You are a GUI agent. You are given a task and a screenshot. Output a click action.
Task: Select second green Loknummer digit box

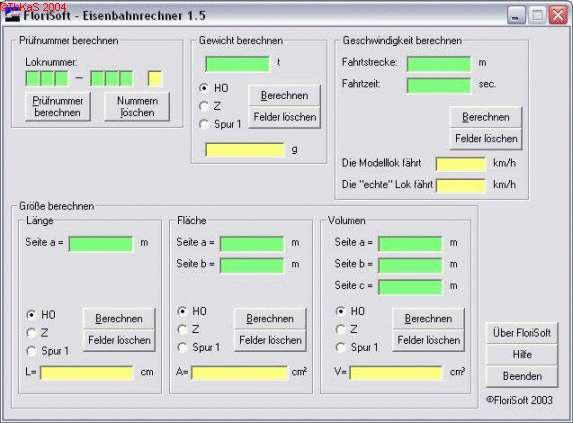point(47,79)
